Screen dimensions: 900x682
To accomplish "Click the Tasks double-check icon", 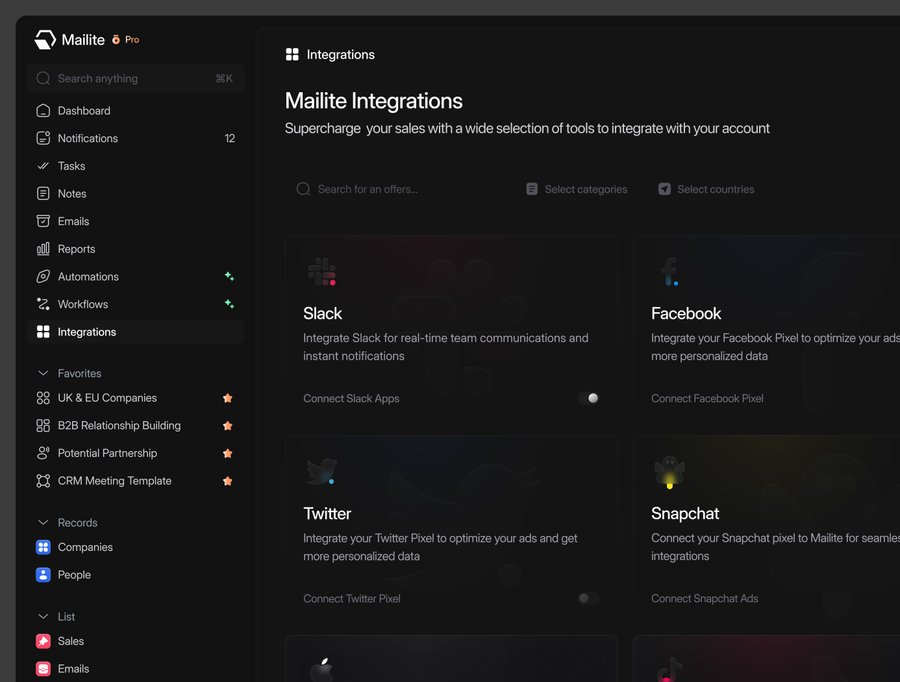I will (43, 166).
